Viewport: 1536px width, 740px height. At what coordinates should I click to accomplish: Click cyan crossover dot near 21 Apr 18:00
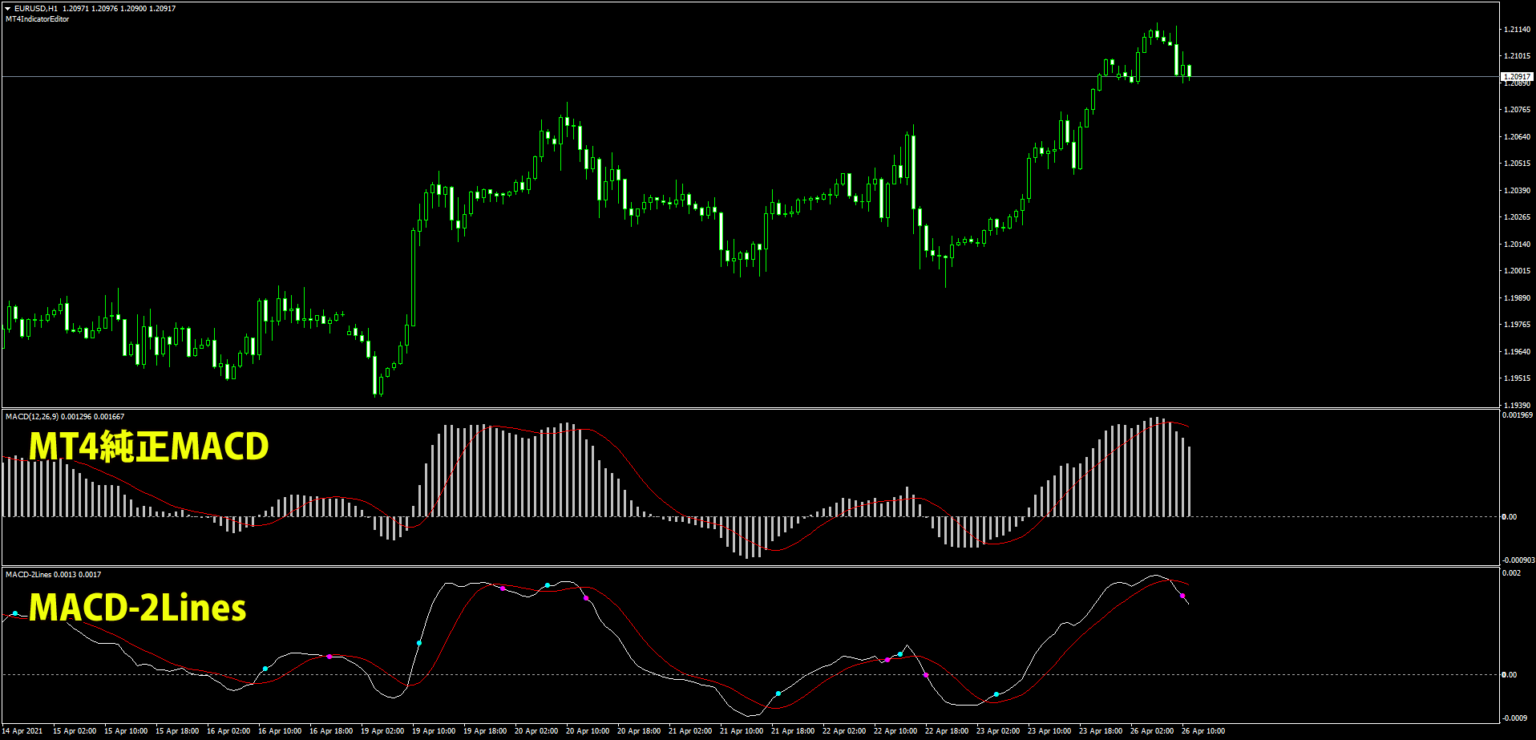pos(778,693)
